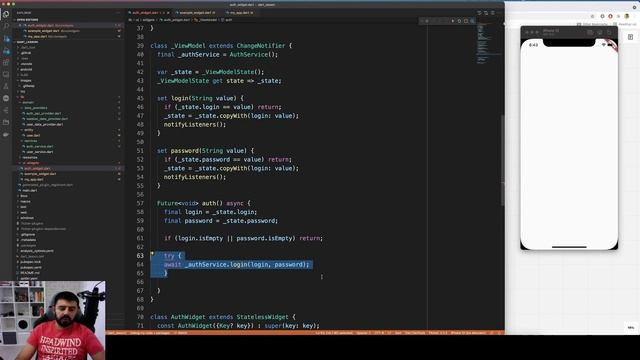This screenshot has height=360, width=640.
Task: Open user_service.dart in the file tree
Action: coord(40,152)
